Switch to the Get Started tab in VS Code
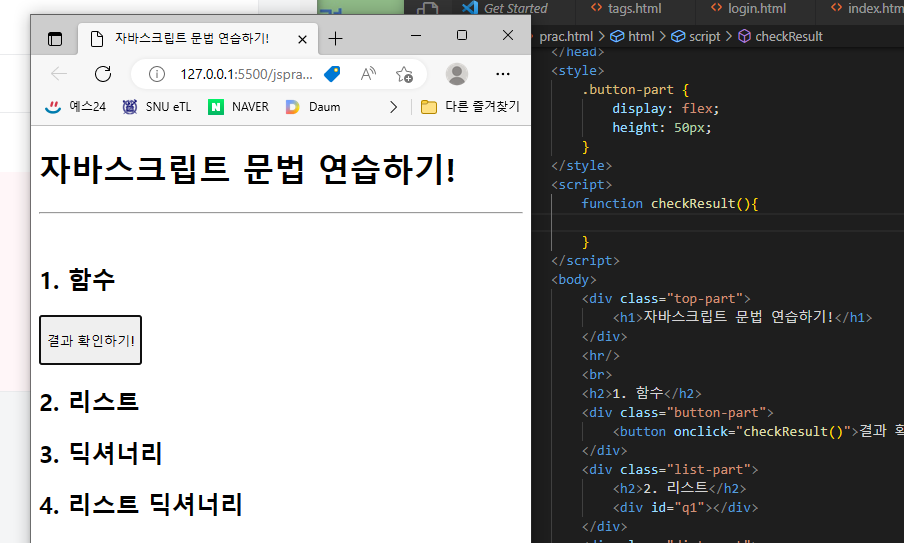Viewport: 904px width, 543px height. (x=504, y=8)
